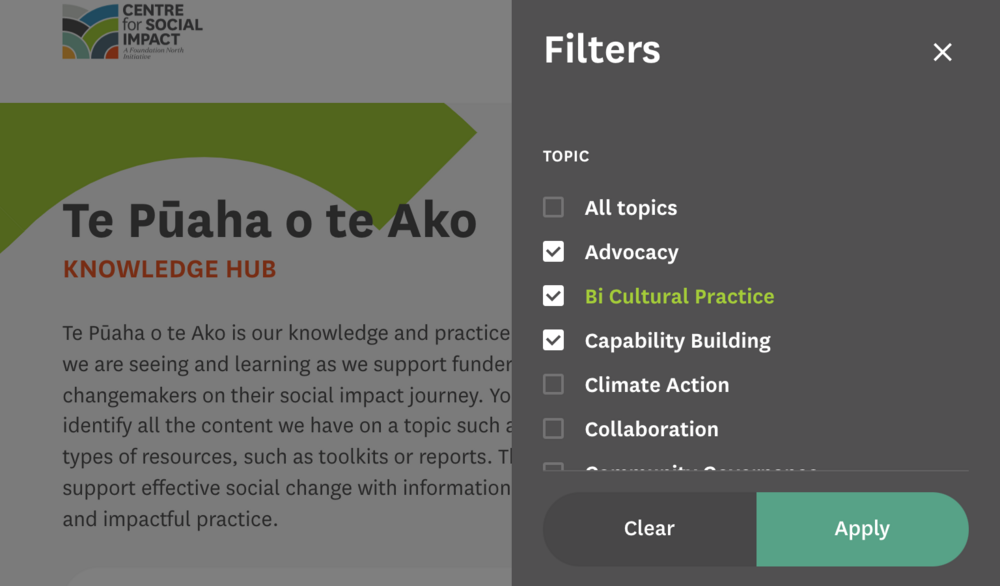Uncheck the Capability Building checkbox
Viewport: 1000px width, 586px height.
tap(553, 340)
